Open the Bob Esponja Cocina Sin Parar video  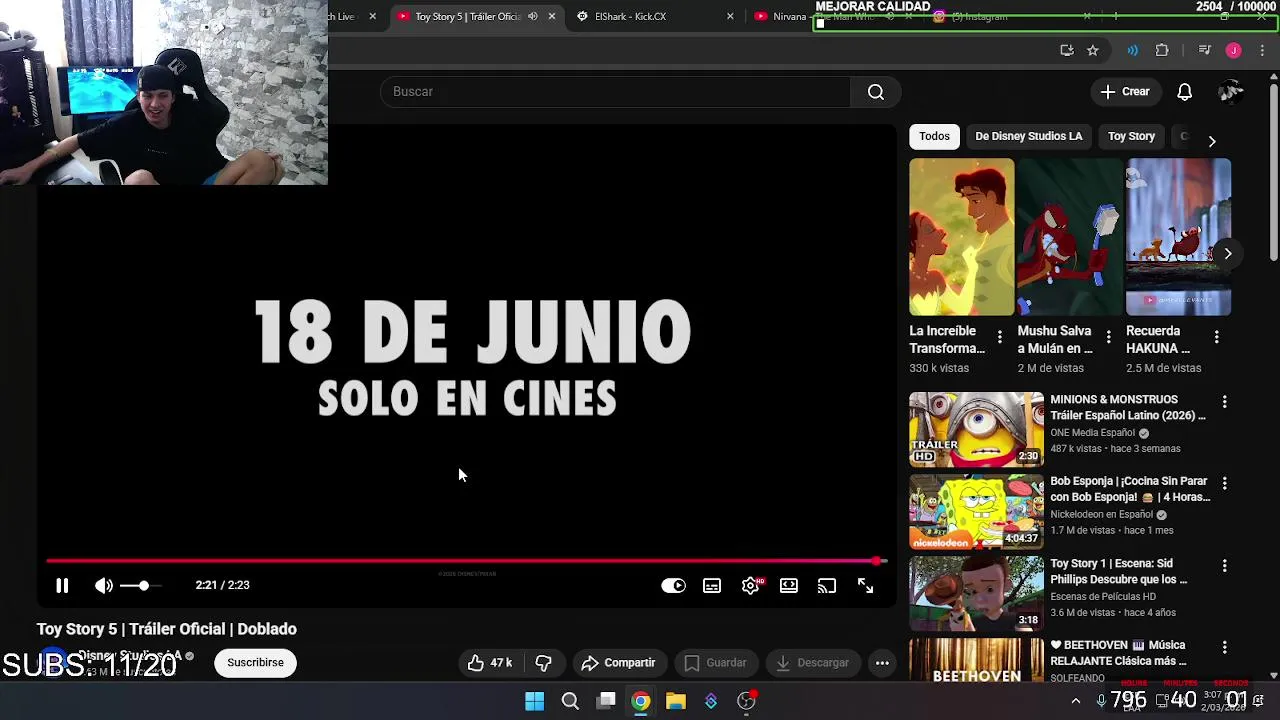(x=976, y=512)
